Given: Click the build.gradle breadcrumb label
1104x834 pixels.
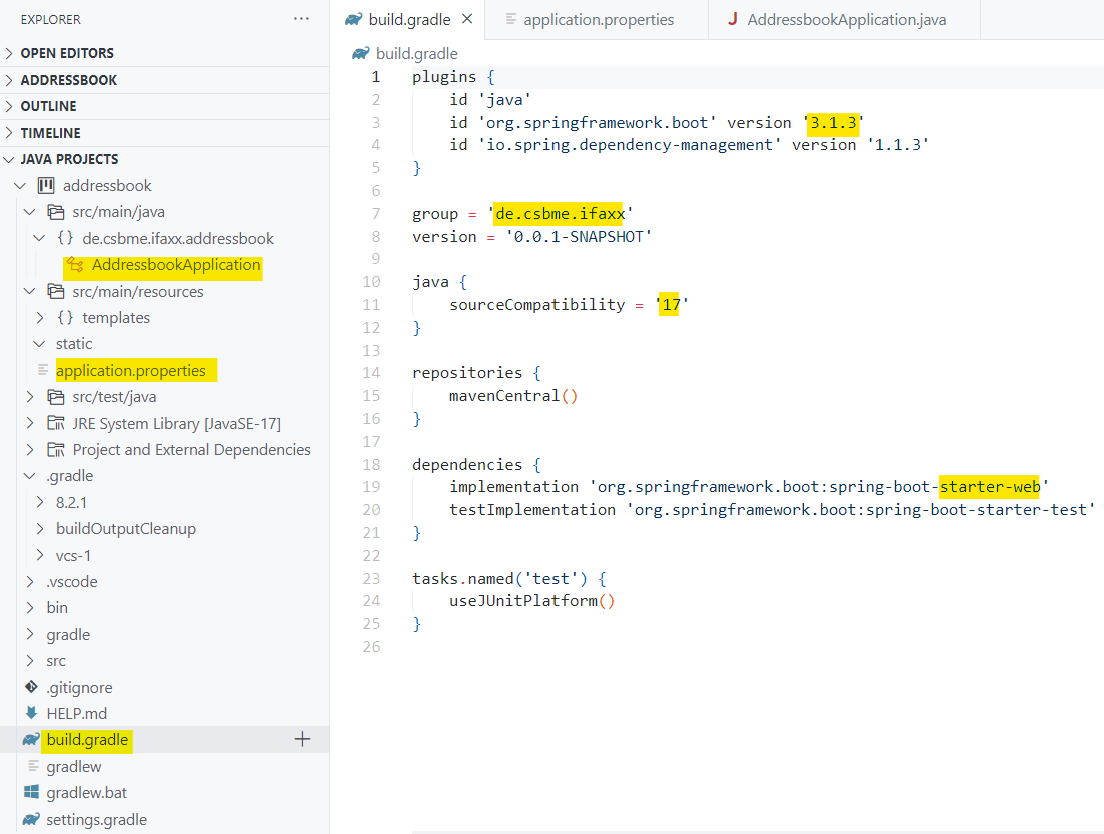Looking at the screenshot, I should tap(417, 53).
